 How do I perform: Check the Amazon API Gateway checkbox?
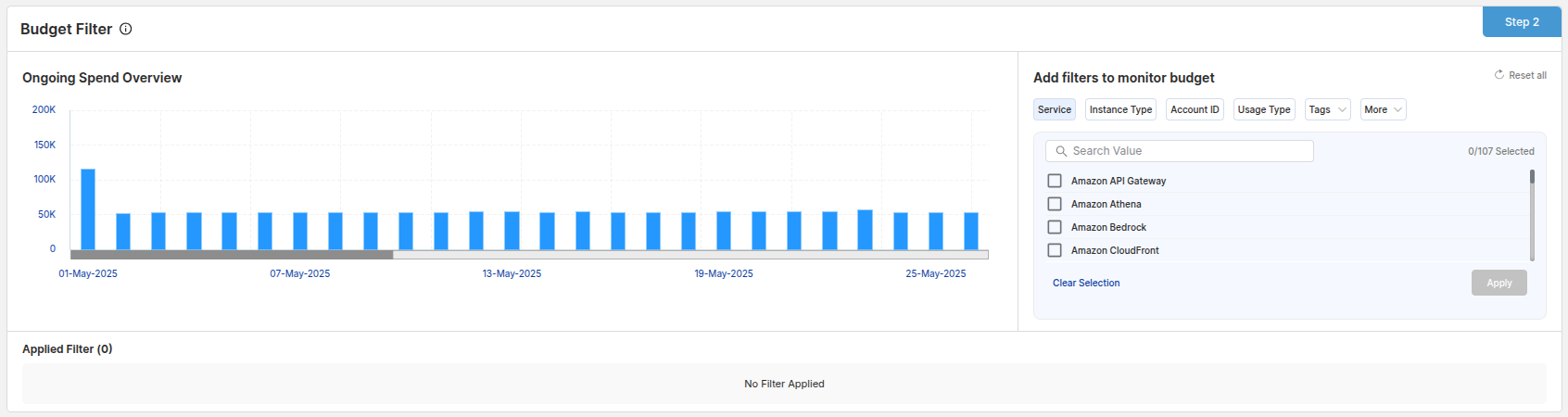click(1055, 181)
